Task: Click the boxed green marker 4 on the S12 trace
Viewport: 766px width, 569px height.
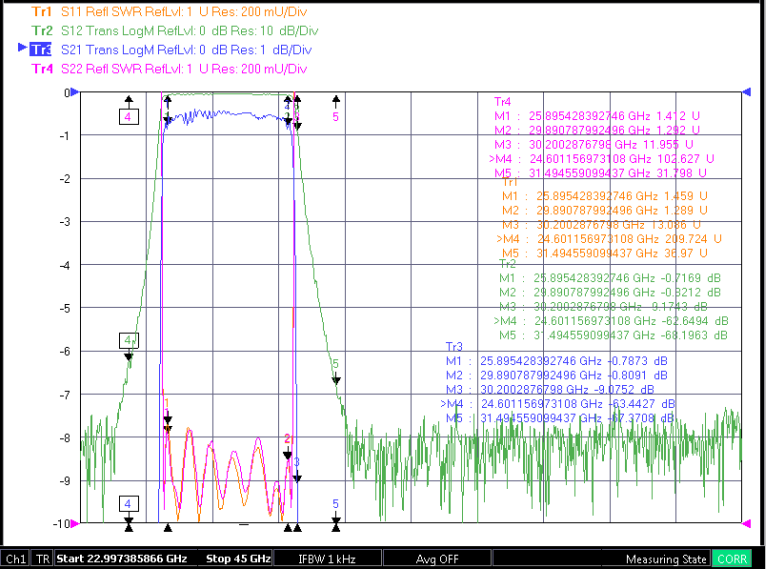Action: [128, 340]
